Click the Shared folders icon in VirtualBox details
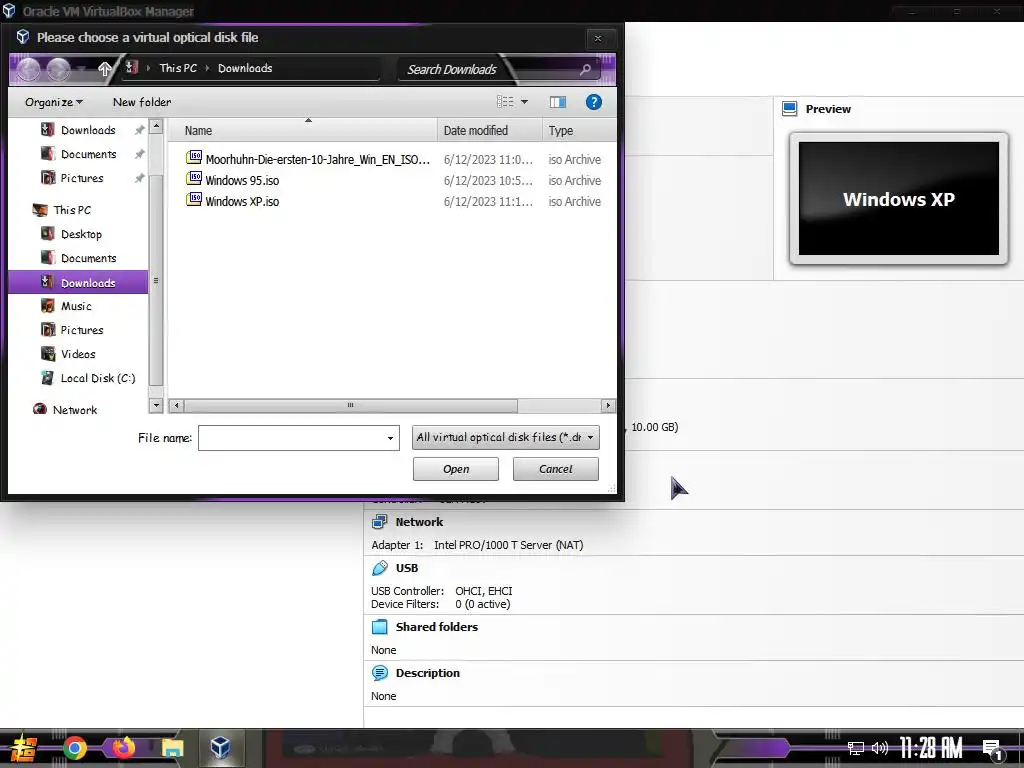The height and width of the screenshot is (768, 1024). [379, 627]
